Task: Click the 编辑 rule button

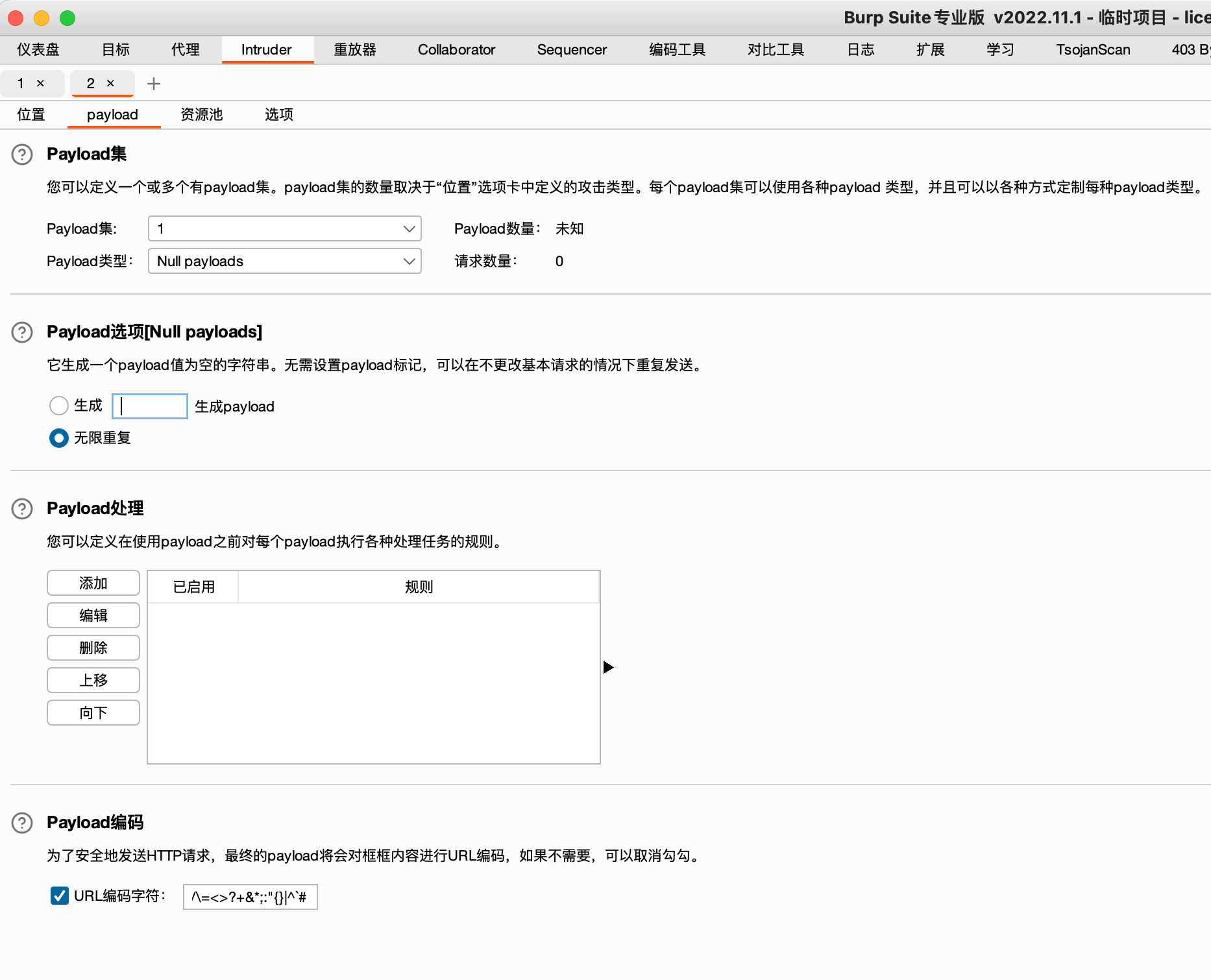Action: [x=93, y=615]
